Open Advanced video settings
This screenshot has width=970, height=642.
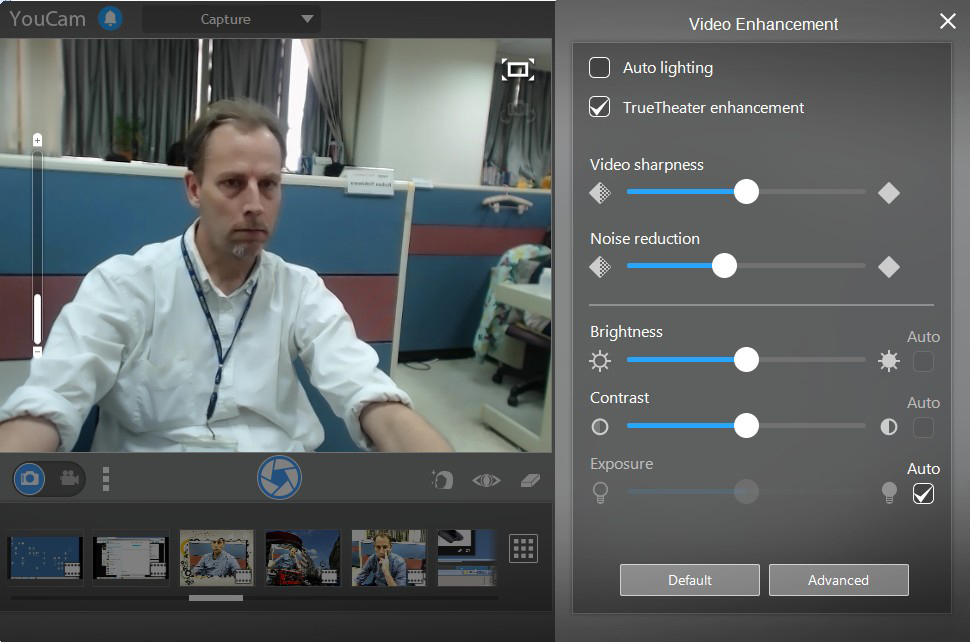(838, 580)
